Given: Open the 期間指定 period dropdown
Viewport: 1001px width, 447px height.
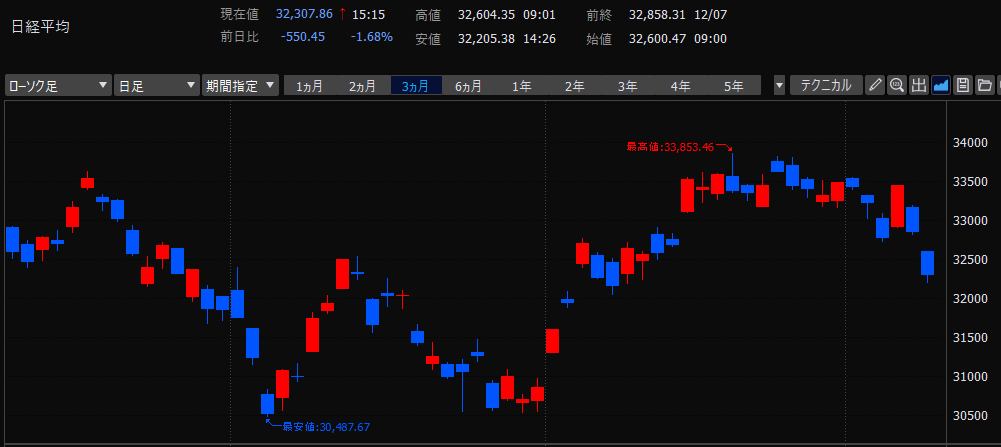Looking at the screenshot, I should click(240, 86).
